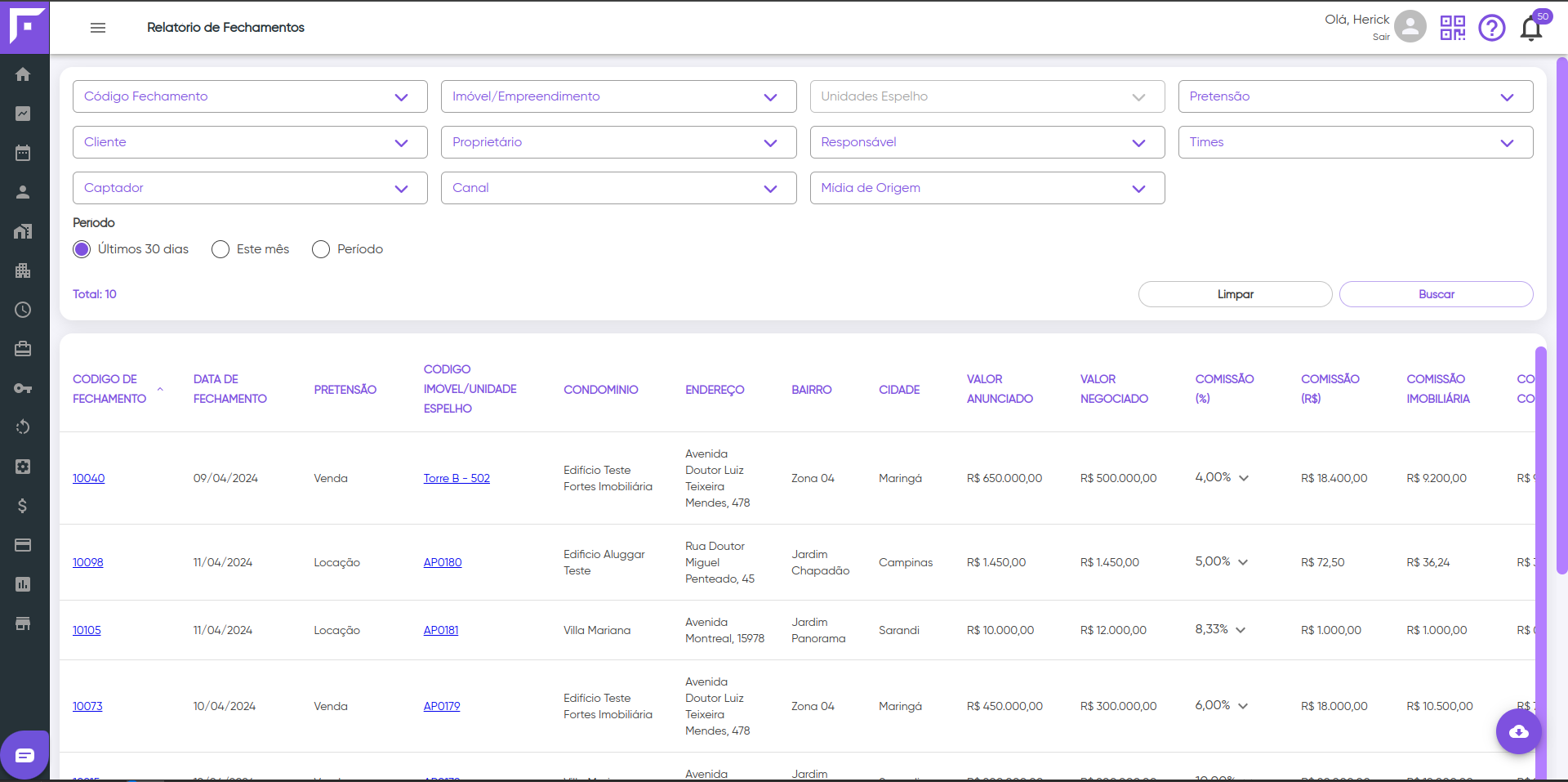Open closing code 10098 link

coord(87,562)
